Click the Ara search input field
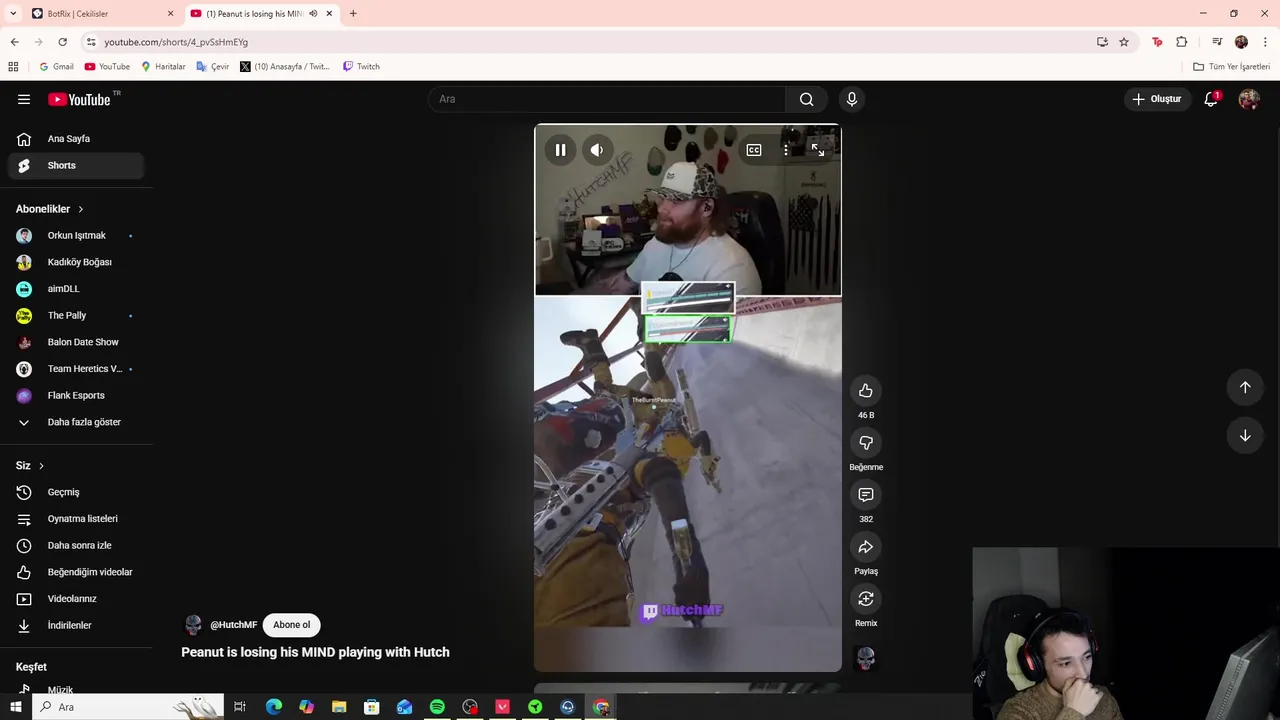Screen dimensions: 1280x720 (608, 99)
